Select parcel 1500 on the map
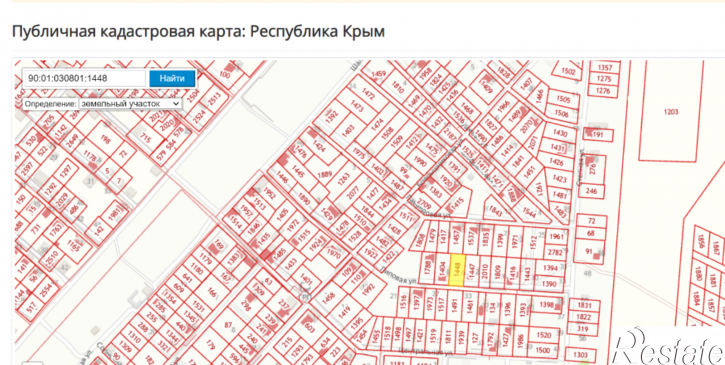The image size is (725, 365). tap(544, 350)
